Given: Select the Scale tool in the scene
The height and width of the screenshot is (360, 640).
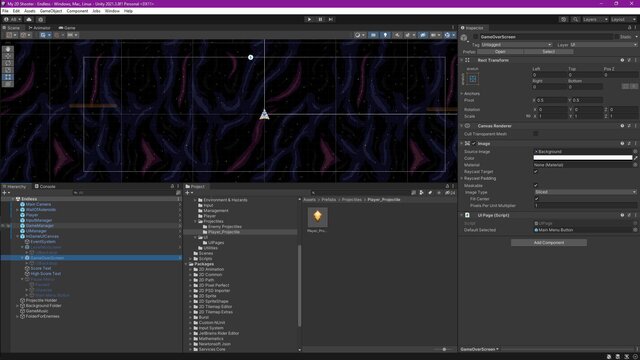Looking at the screenshot, I should (8, 70).
